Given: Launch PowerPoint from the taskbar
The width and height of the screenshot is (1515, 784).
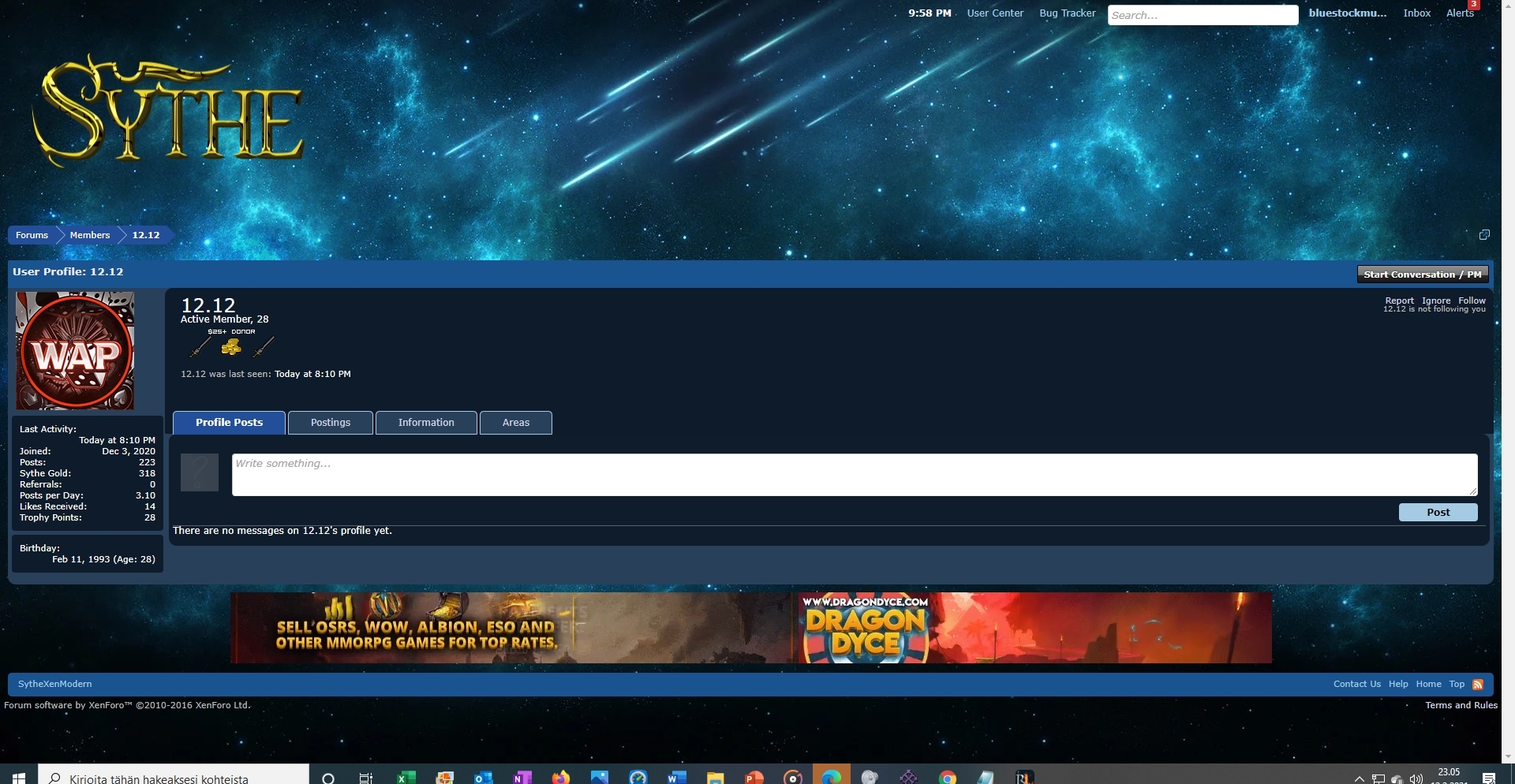Looking at the screenshot, I should (754, 778).
